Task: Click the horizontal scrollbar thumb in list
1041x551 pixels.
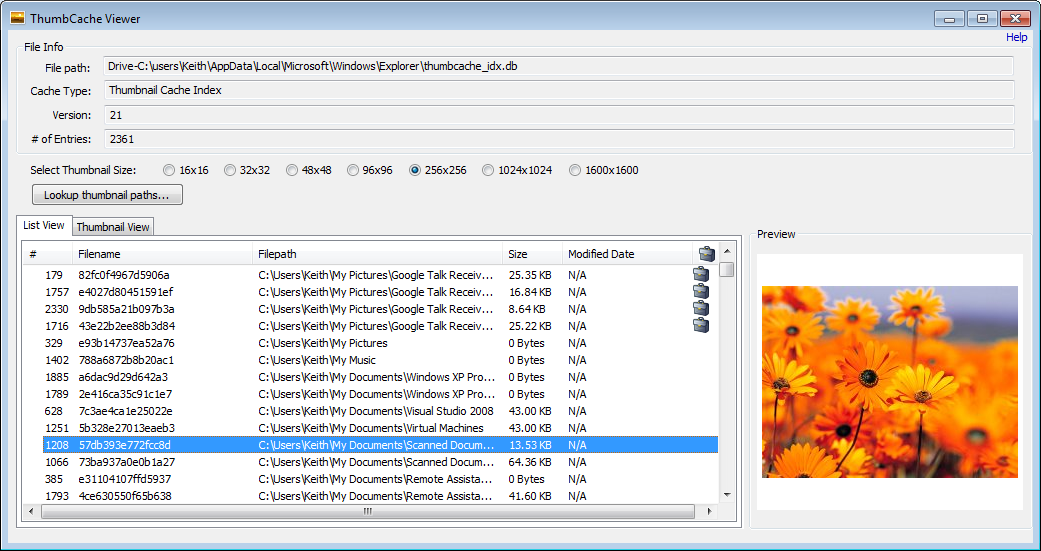Action: (367, 511)
